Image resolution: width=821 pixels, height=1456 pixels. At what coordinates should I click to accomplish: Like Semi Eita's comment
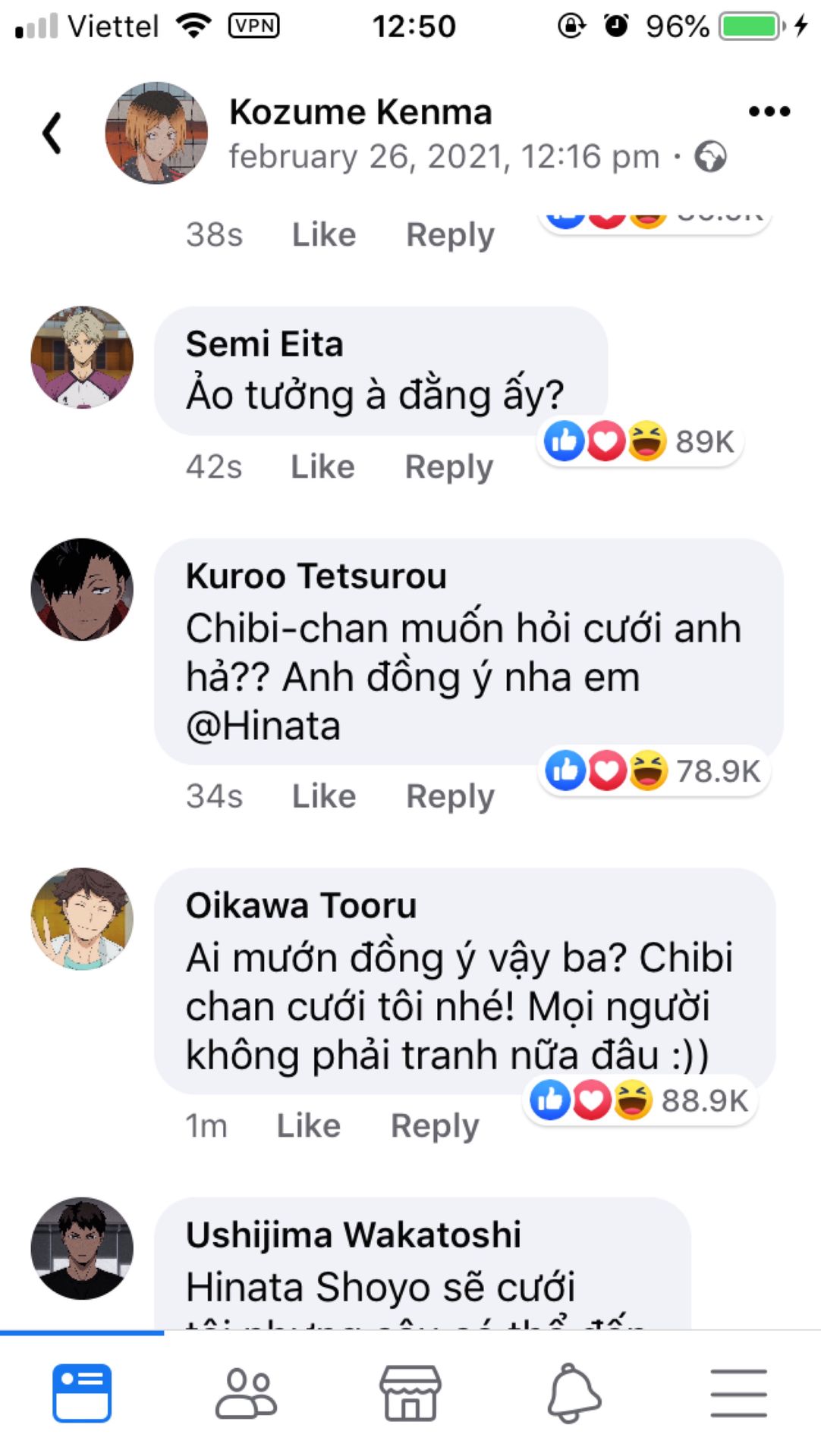[322, 466]
